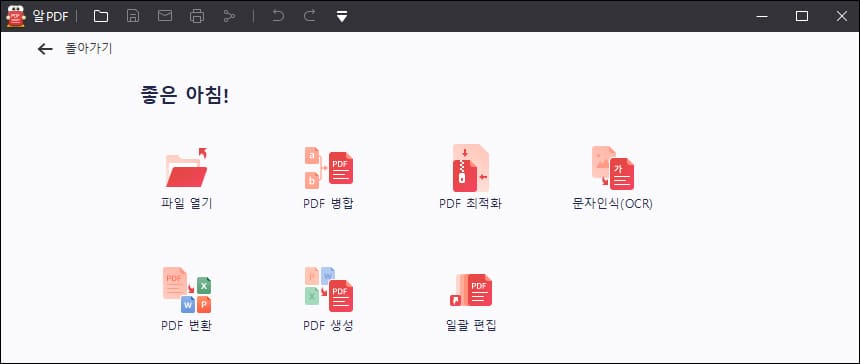Go back with the left arrow icon

pos(44,49)
